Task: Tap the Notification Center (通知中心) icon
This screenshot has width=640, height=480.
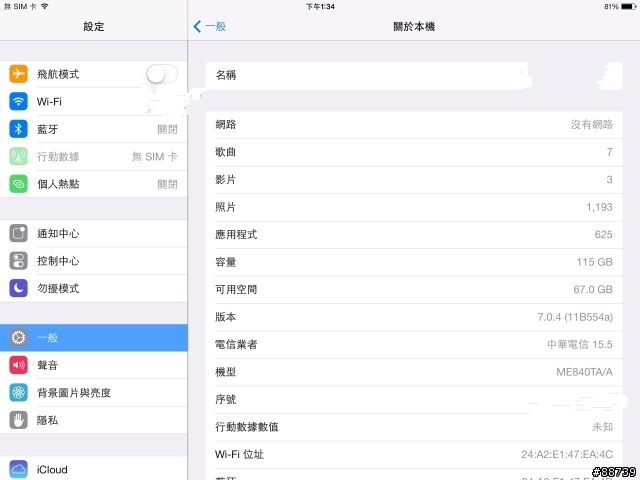Action: click(x=18, y=233)
